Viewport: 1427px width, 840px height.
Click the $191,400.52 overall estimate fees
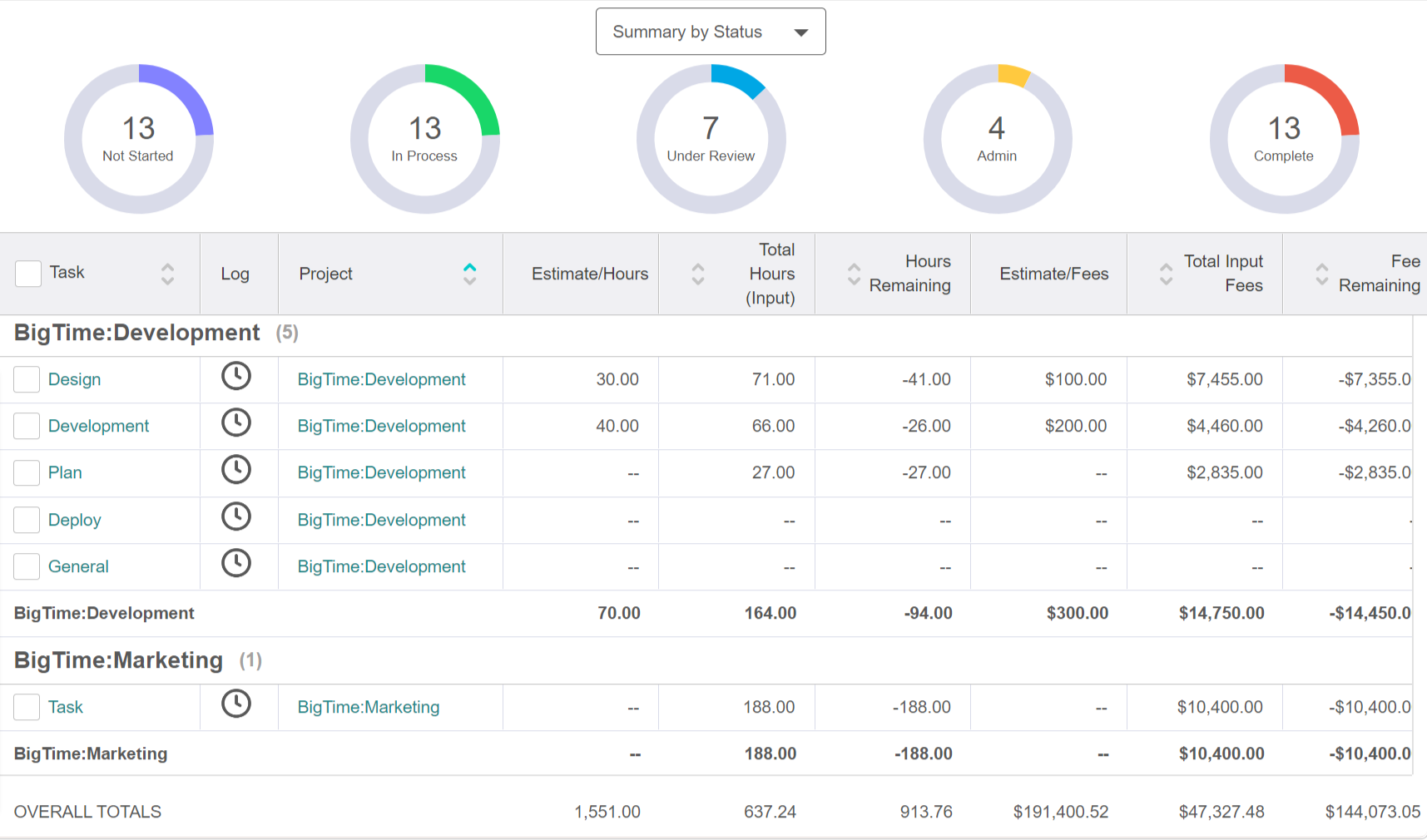(x=1061, y=812)
